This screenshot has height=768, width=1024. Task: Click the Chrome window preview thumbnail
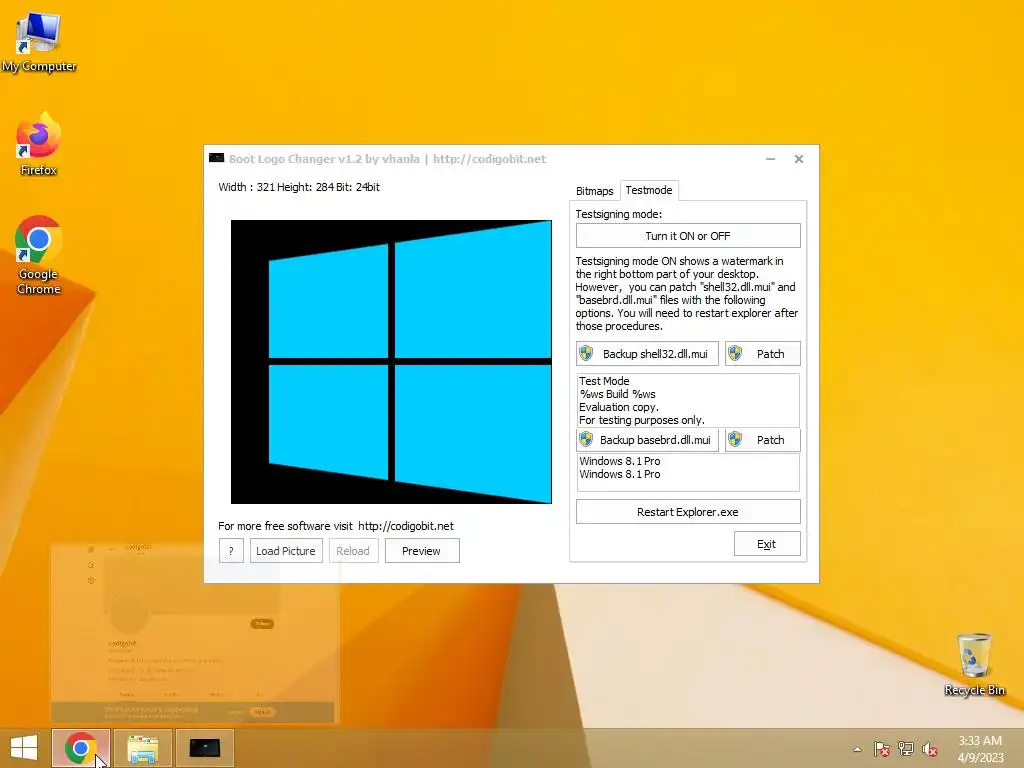tap(193, 632)
